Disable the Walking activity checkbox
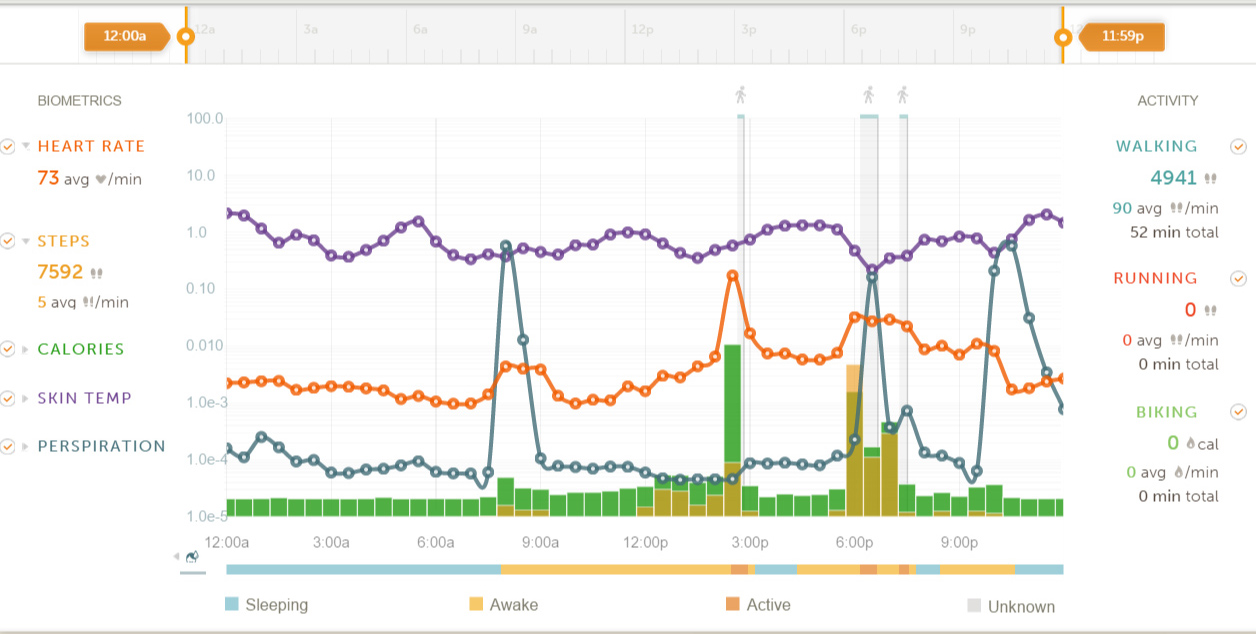 (1238, 146)
